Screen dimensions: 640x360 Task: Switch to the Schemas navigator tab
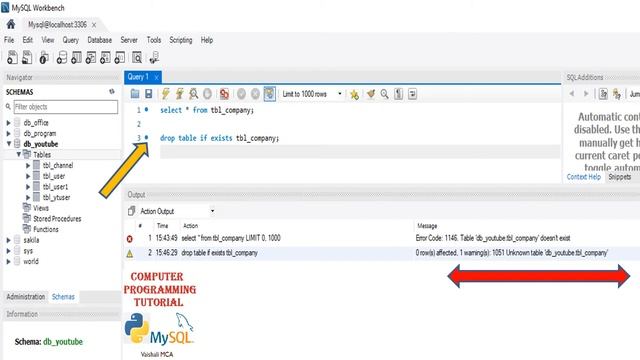(x=63, y=297)
